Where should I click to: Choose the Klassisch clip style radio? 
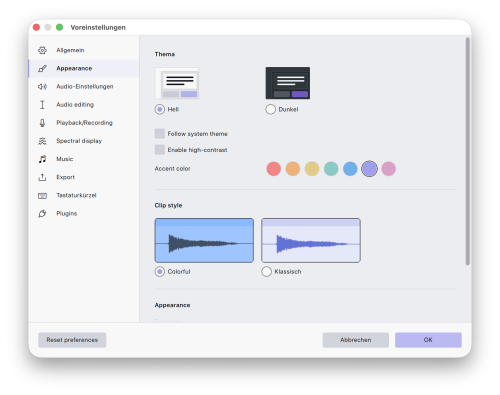(266, 272)
